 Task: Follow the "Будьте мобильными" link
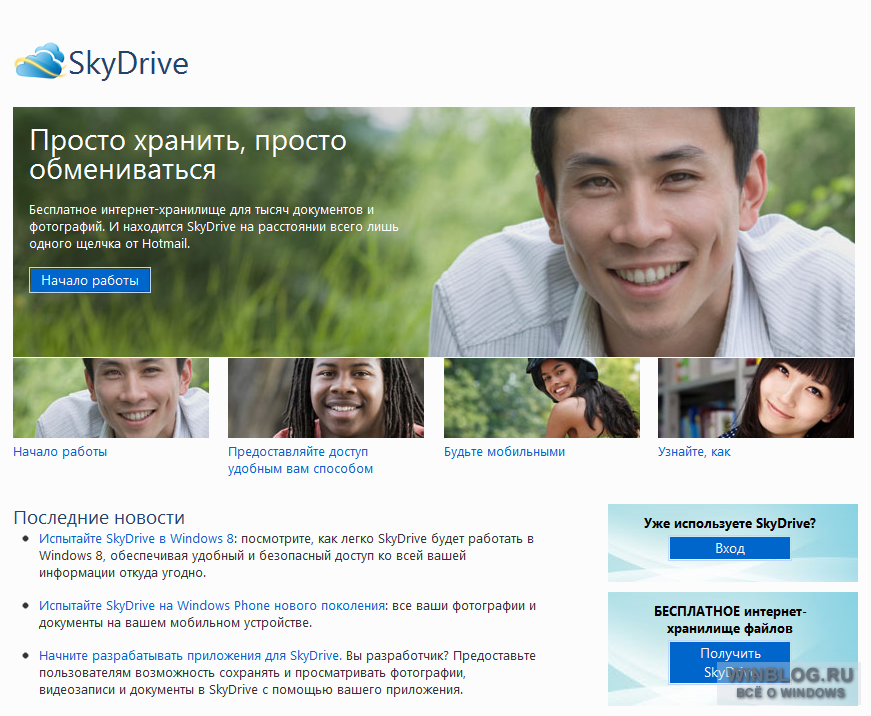click(x=504, y=452)
